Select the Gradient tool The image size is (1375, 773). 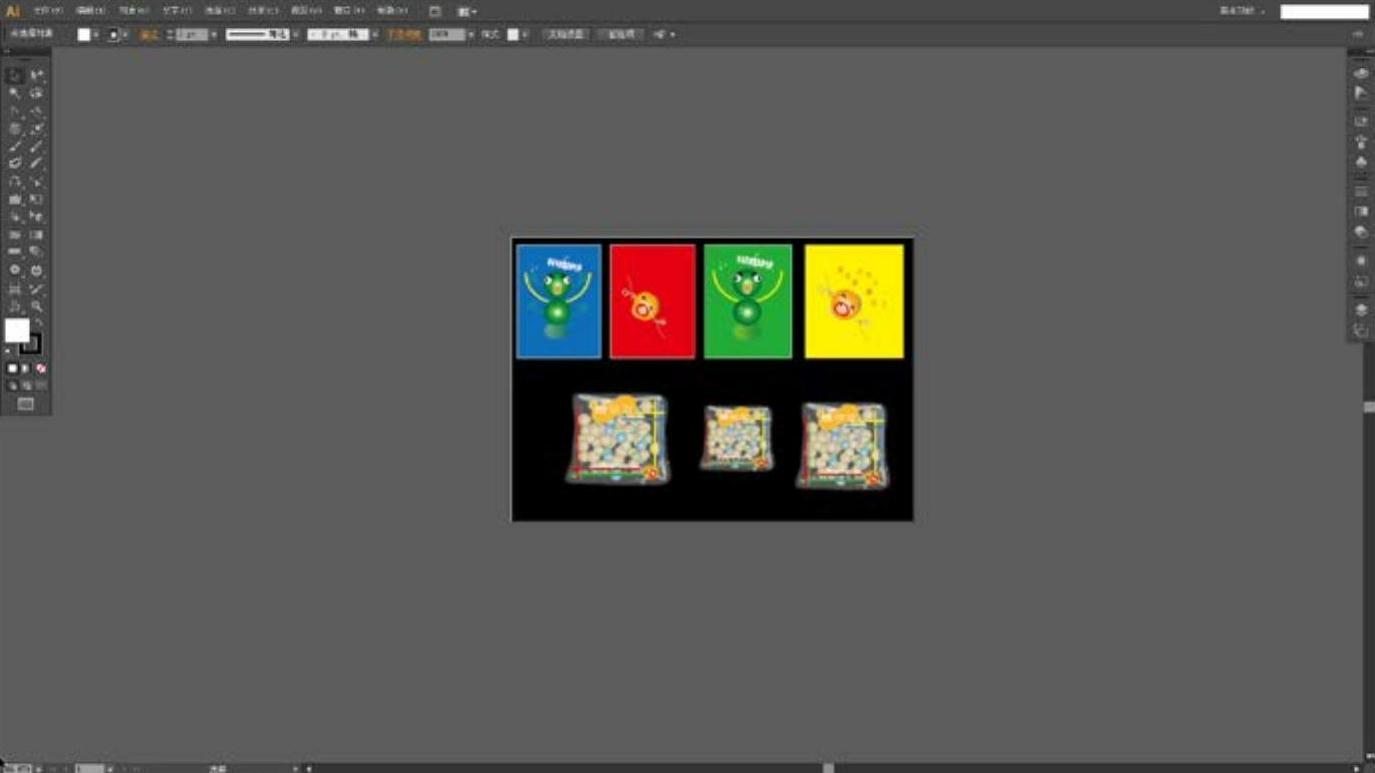(x=36, y=234)
